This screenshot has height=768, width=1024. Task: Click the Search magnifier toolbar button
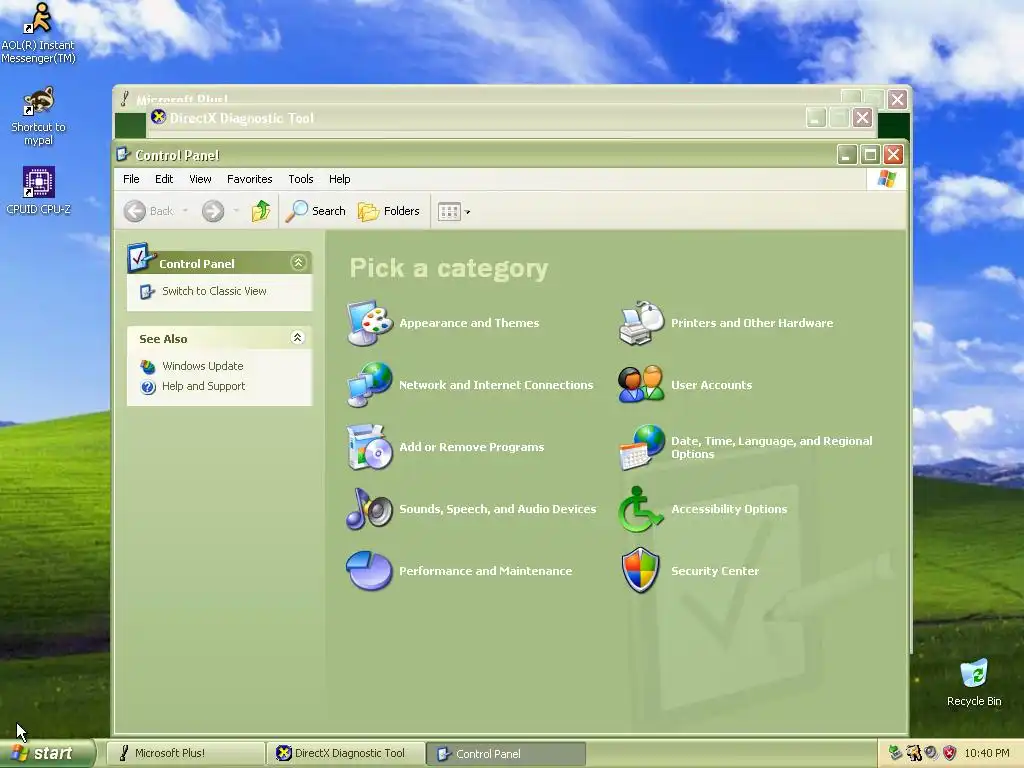pos(315,211)
